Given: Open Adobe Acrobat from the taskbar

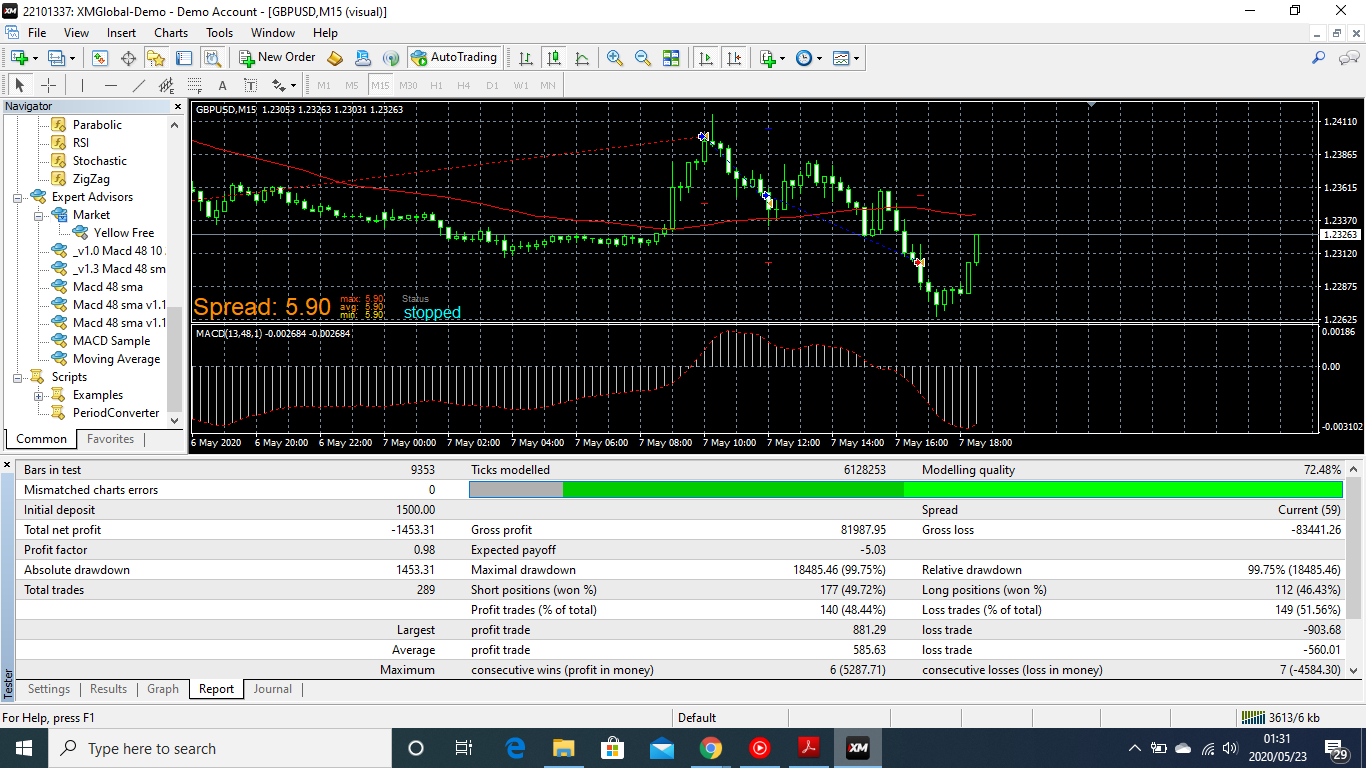Looking at the screenshot, I should point(809,748).
